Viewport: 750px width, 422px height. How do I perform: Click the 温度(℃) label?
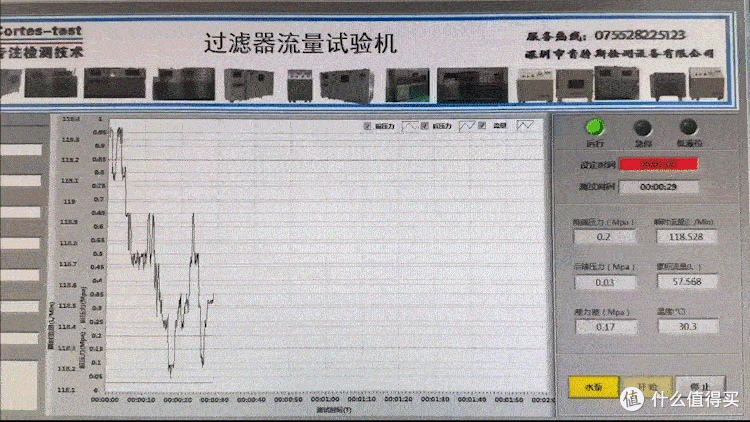click(x=671, y=311)
